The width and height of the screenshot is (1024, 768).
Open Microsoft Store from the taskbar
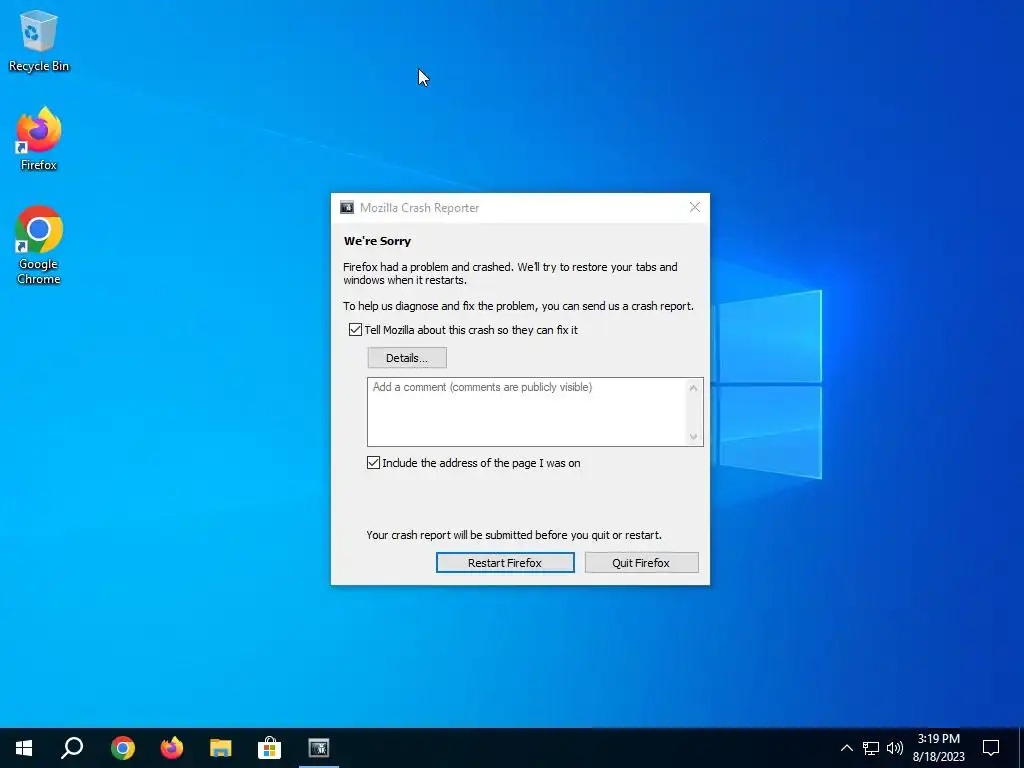[269, 748]
